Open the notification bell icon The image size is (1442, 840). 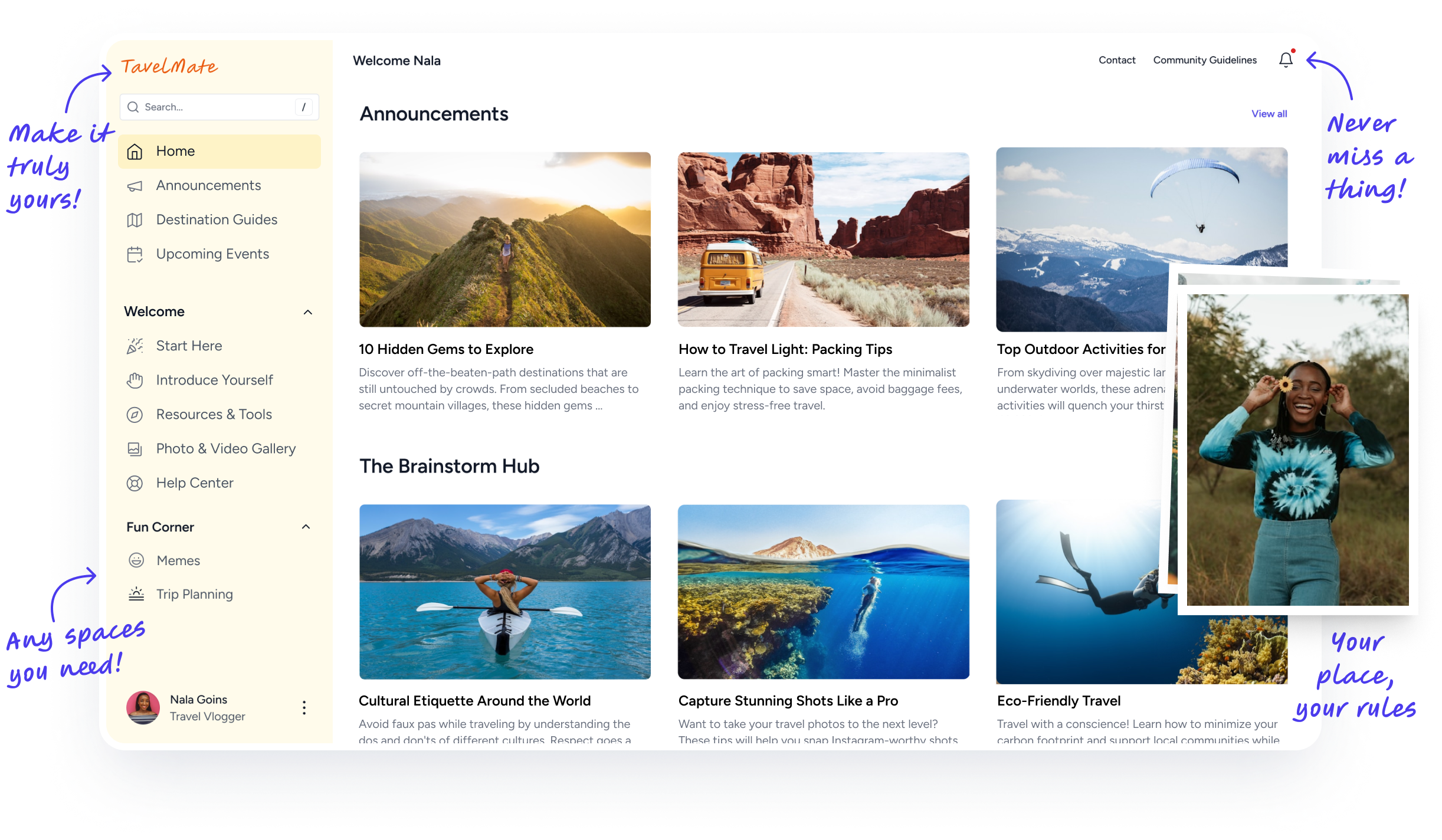(x=1286, y=60)
